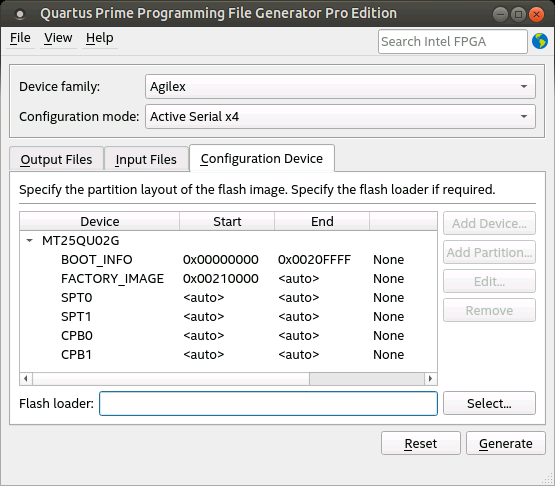This screenshot has width=555, height=486.
Task: Select the FACTORY_IMAGE partition row
Action: (228, 279)
